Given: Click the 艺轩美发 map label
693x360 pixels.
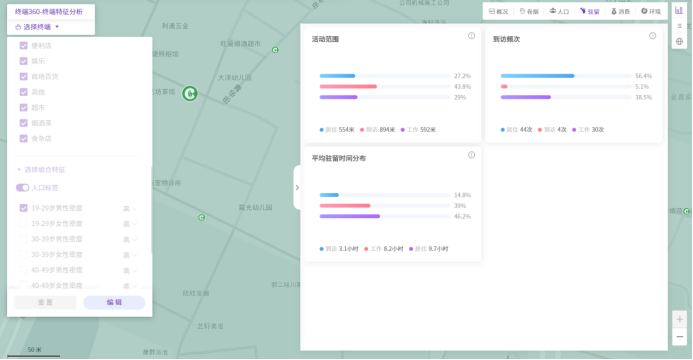Looking at the screenshot, I should coord(210,326).
